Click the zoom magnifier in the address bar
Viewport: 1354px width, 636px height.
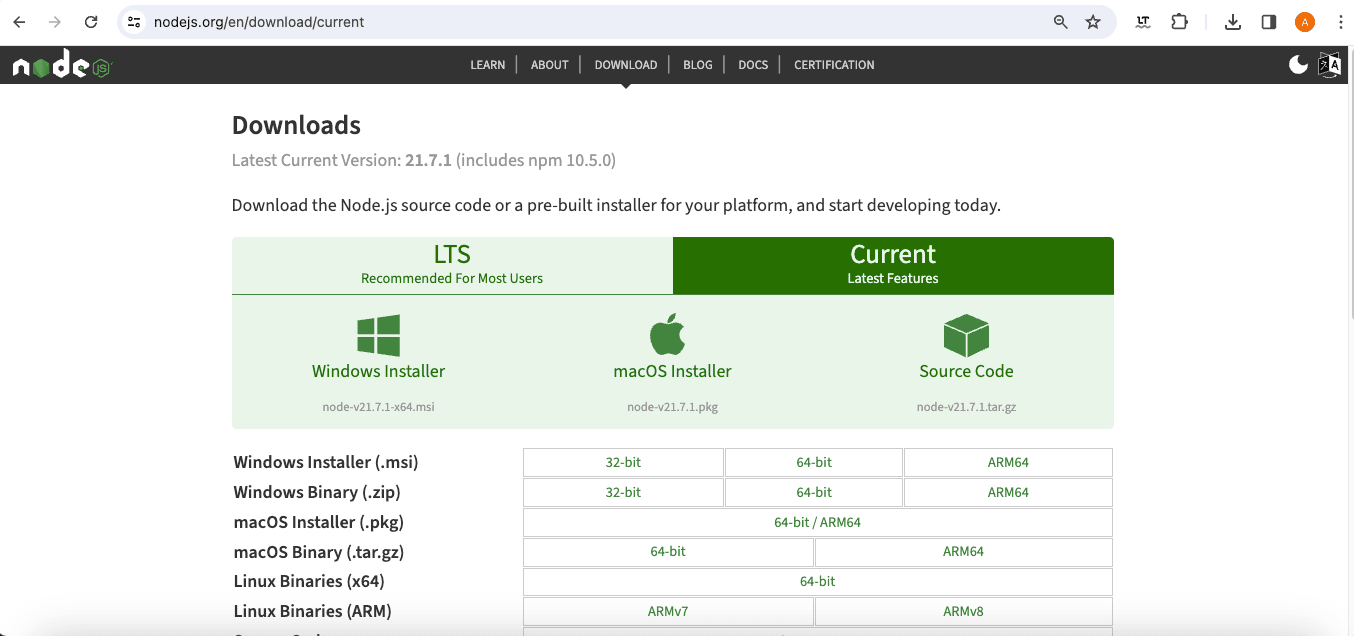click(x=1060, y=21)
